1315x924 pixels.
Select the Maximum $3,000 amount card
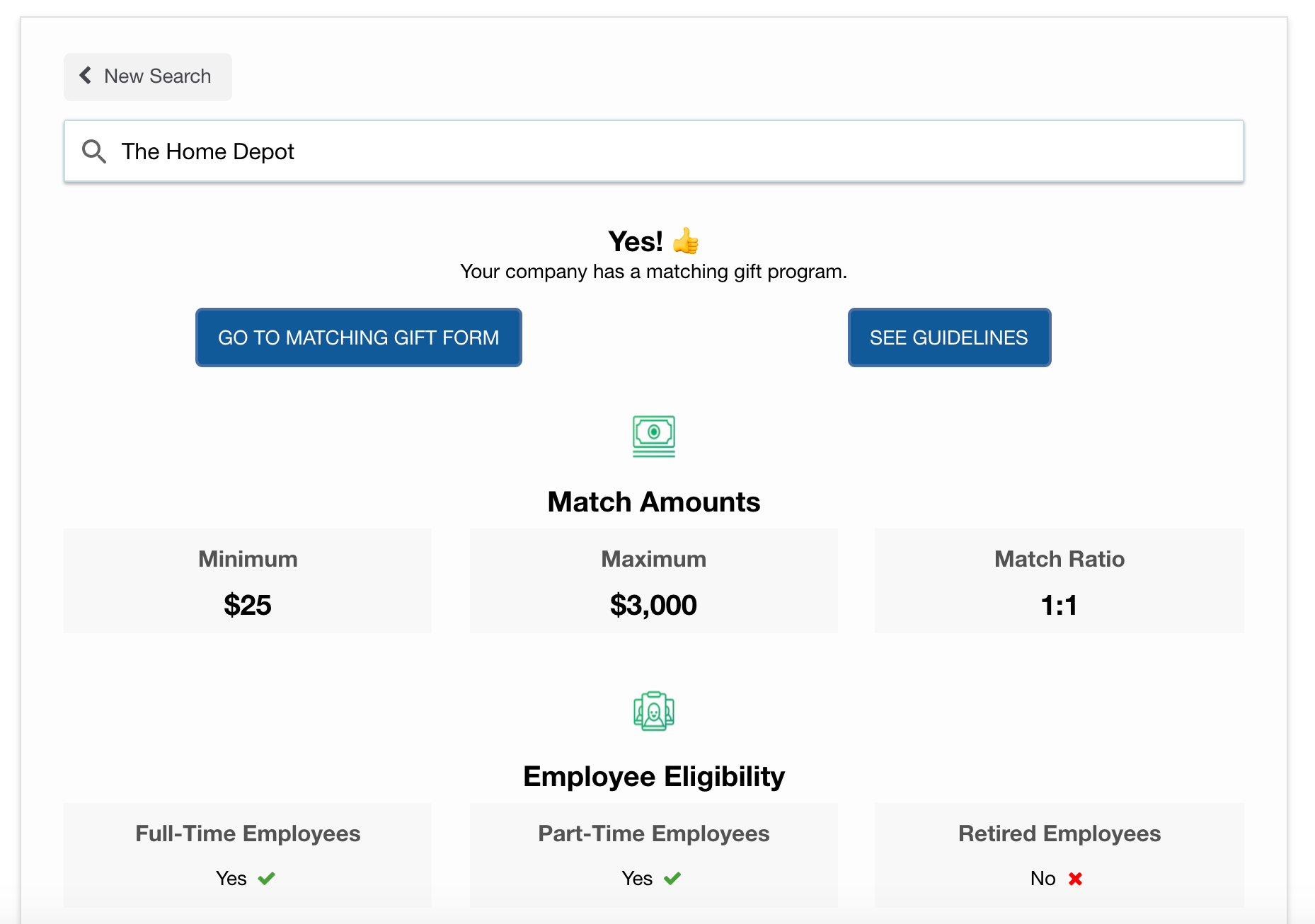[x=653, y=581]
